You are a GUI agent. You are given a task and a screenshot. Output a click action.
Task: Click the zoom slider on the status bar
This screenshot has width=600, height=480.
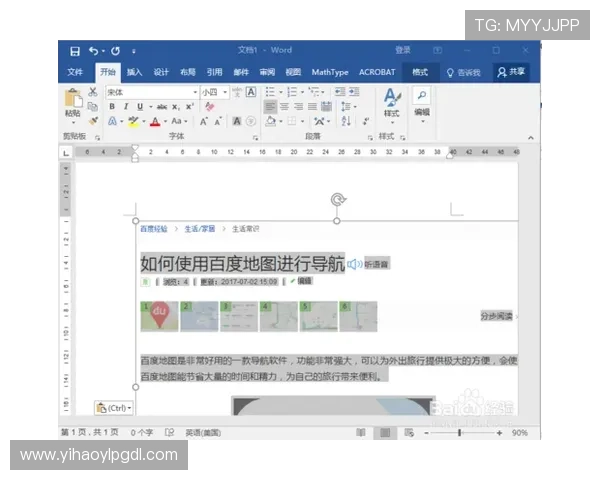point(460,433)
